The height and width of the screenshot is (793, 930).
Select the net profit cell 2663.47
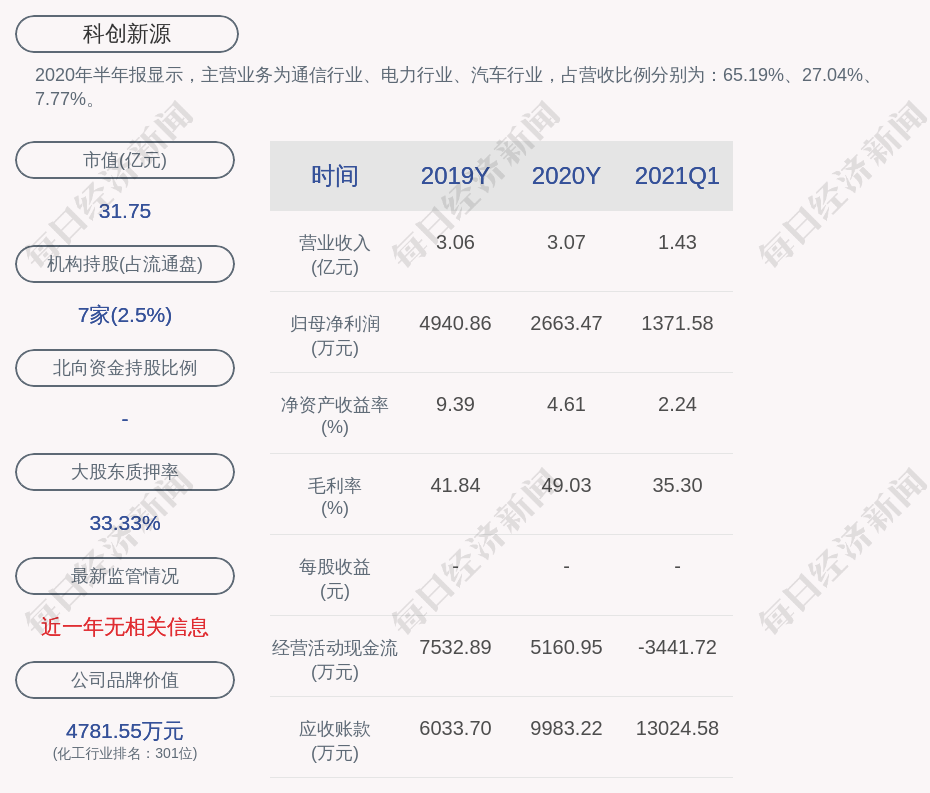[x=566, y=323]
